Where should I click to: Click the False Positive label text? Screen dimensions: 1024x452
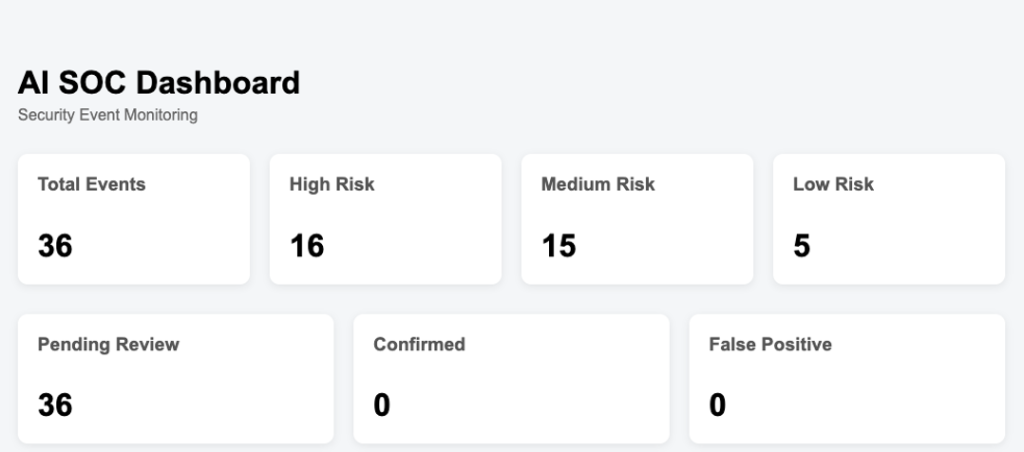click(771, 344)
